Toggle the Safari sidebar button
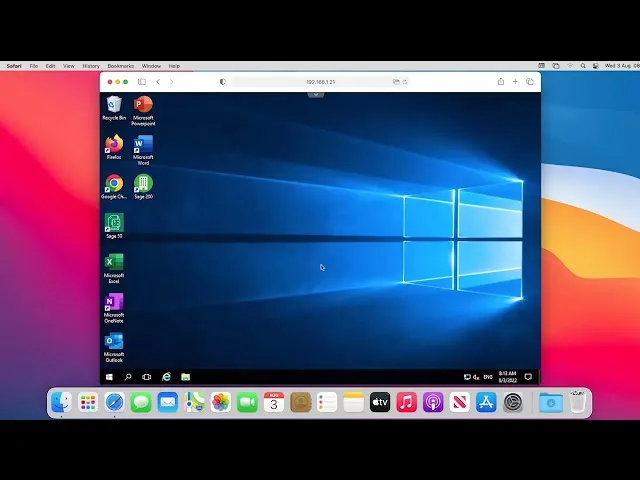This screenshot has width=640, height=480. pyautogui.click(x=142, y=82)
